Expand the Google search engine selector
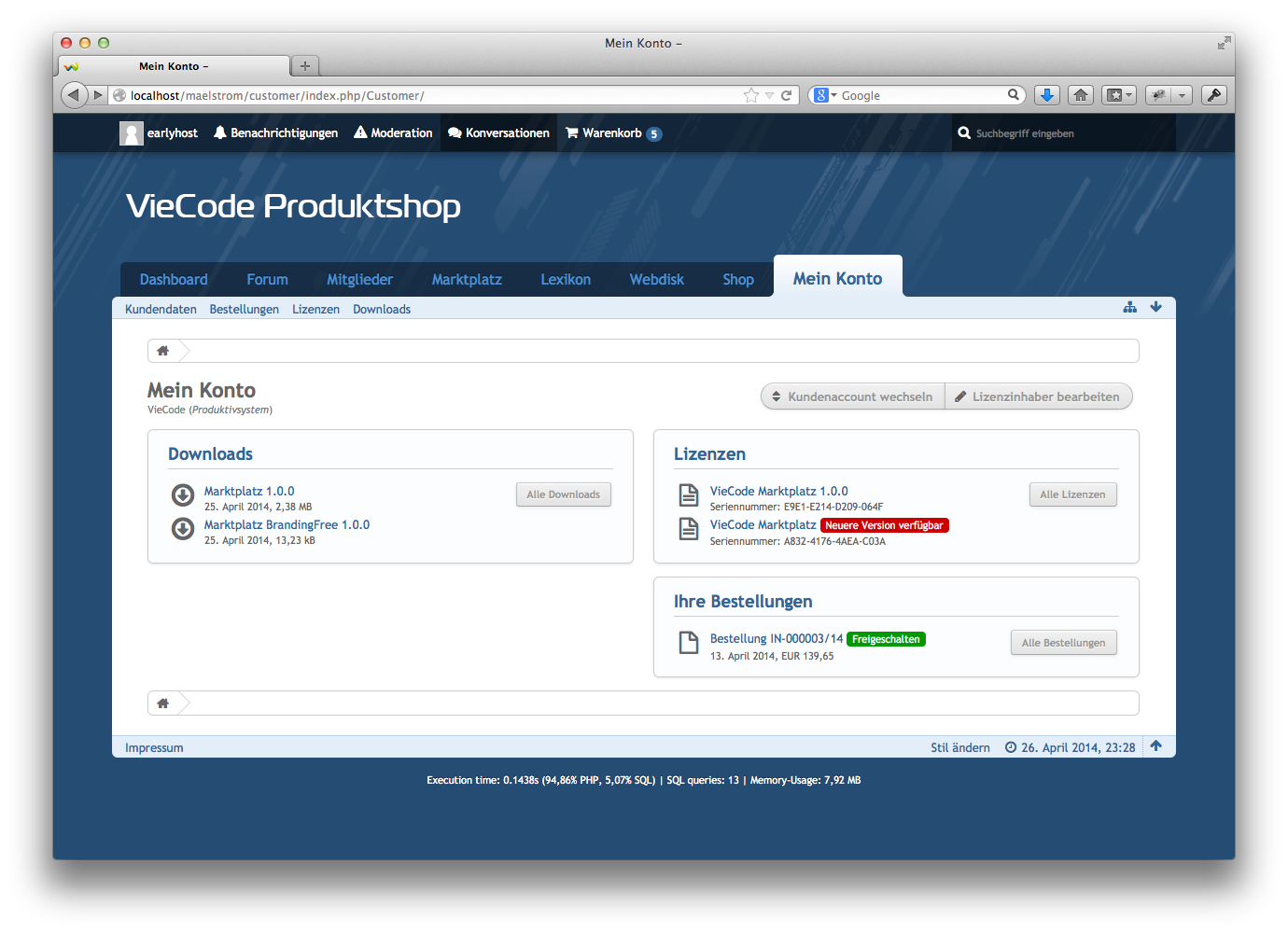Screen dimensions: 1288x933 coord(824,95)
